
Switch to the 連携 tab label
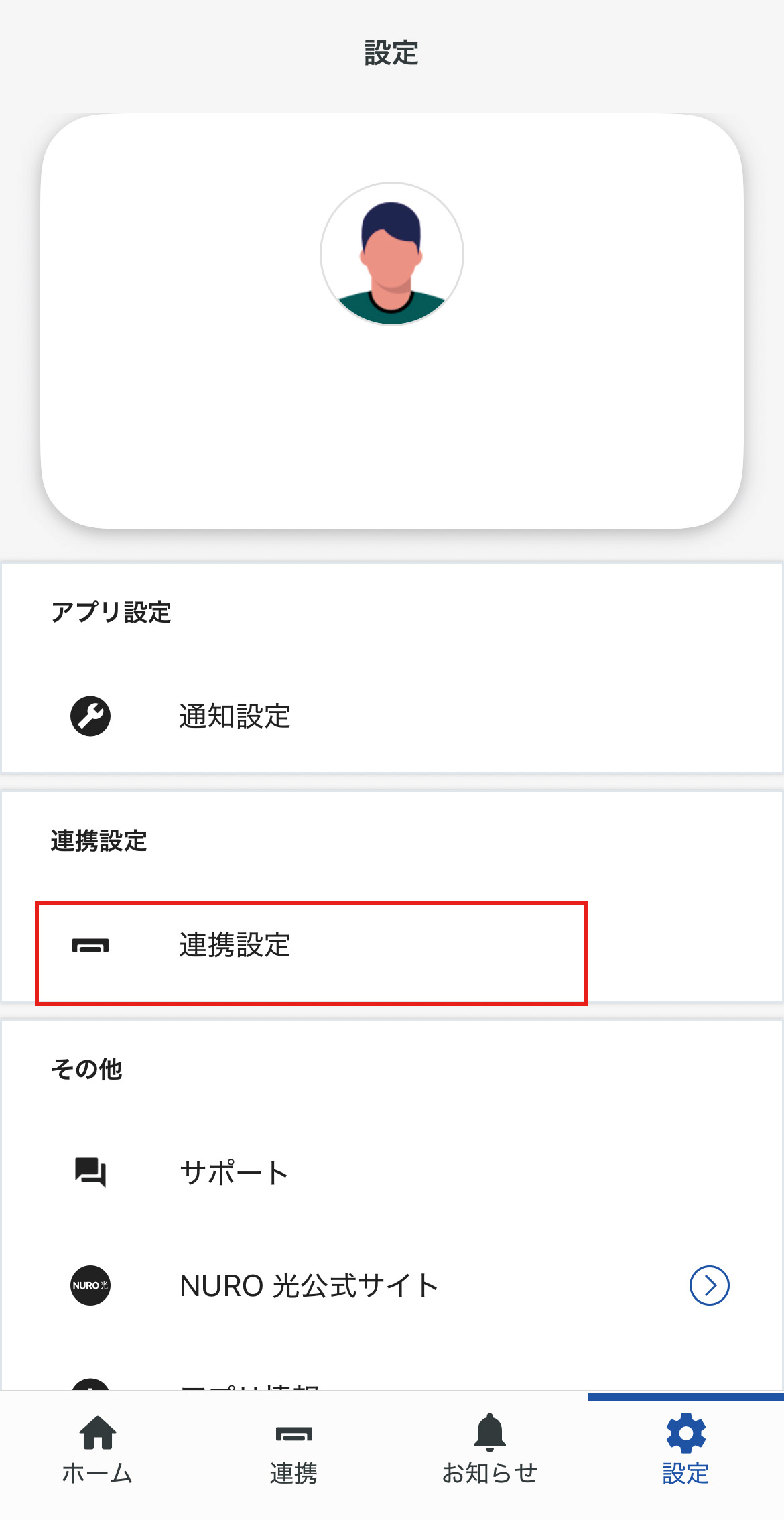[x=293, y=1474]
